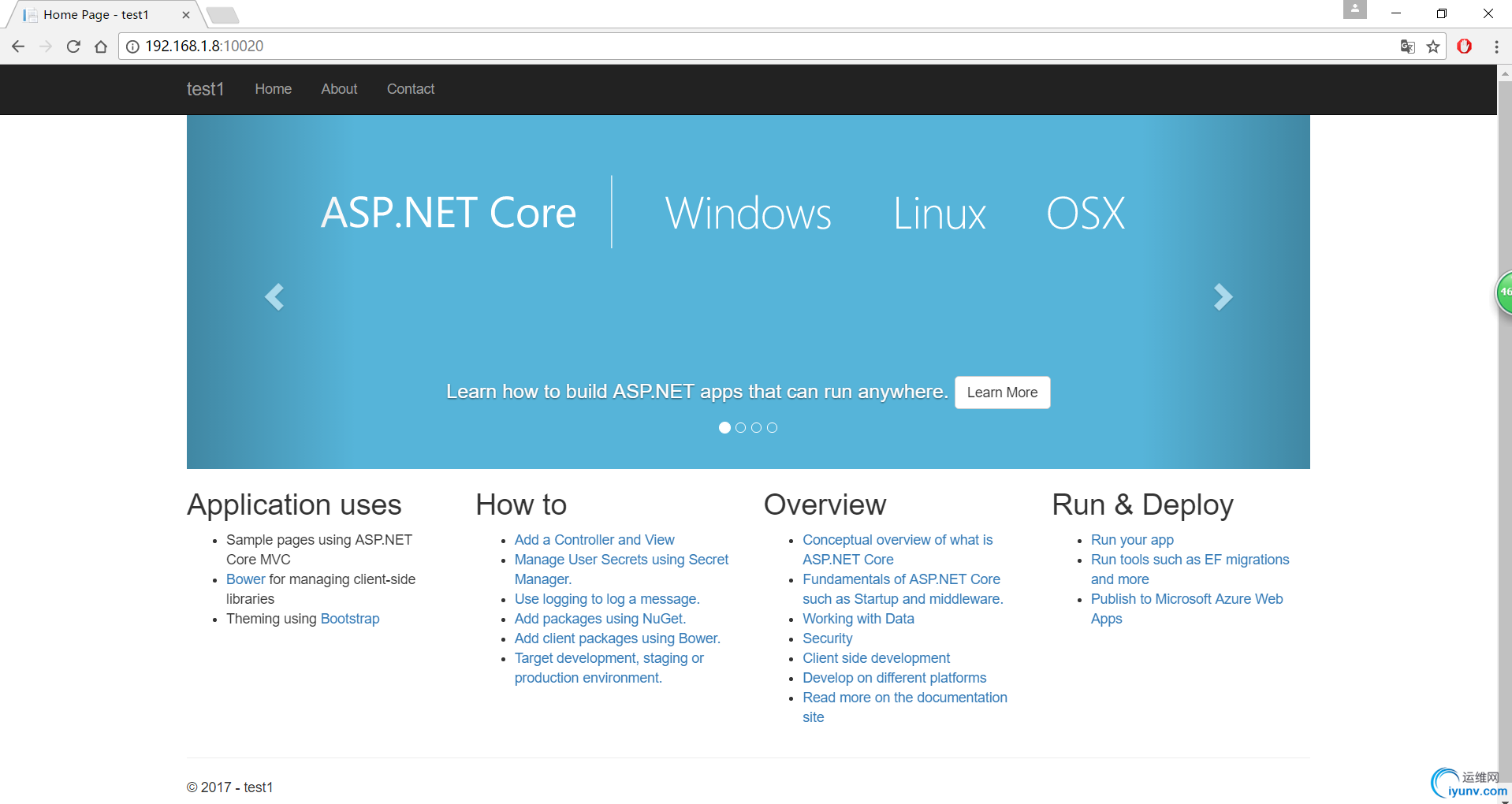This screenshot has width=1512, height=804.
Task: Click the ASP.NET Core carousel heading
Action: (x=449, y=213)
